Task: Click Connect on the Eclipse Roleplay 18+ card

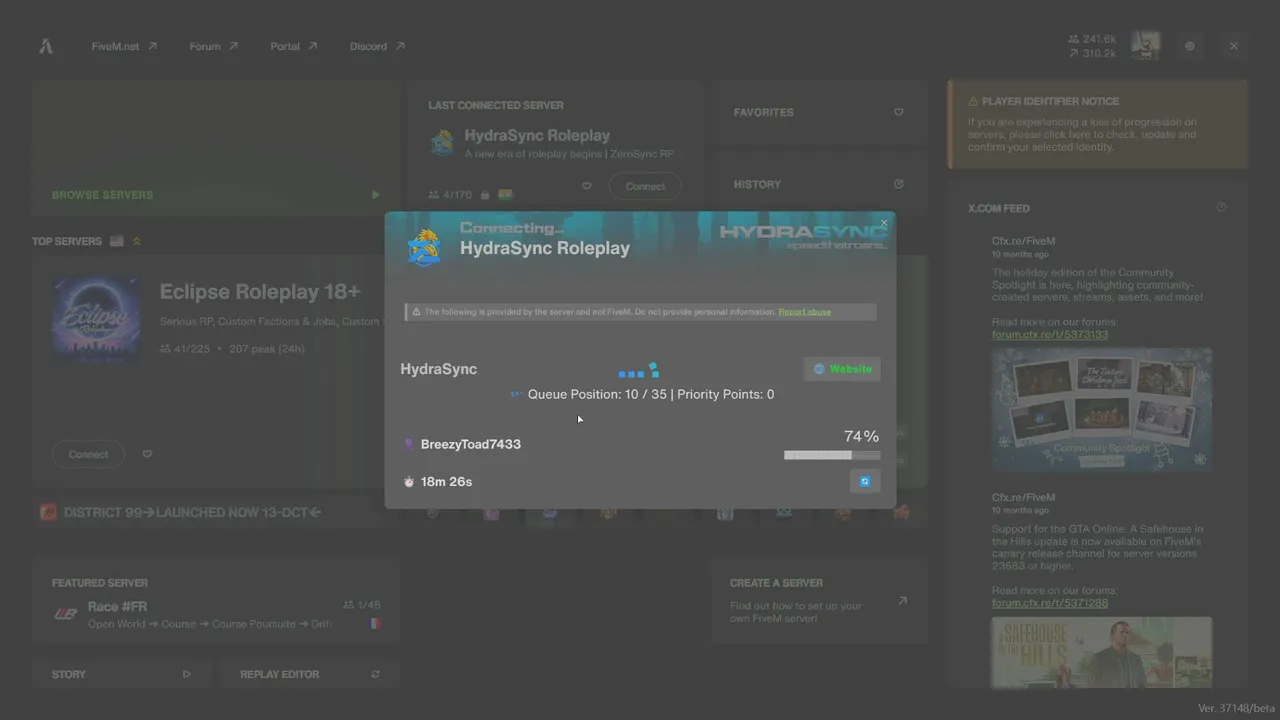Action: click(88, 454)
